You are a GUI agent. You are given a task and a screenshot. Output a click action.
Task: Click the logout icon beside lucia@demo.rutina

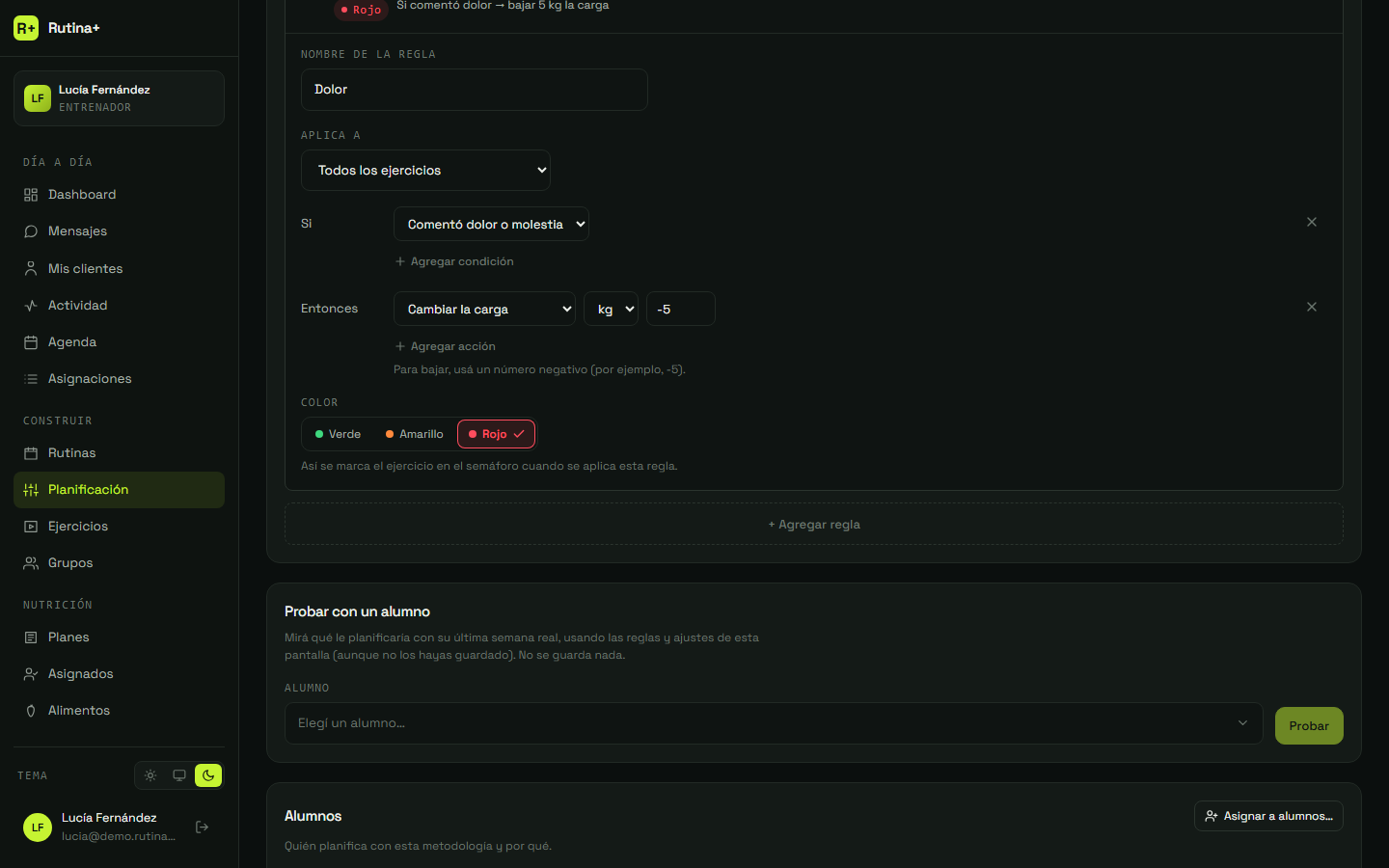pos(202,827)
